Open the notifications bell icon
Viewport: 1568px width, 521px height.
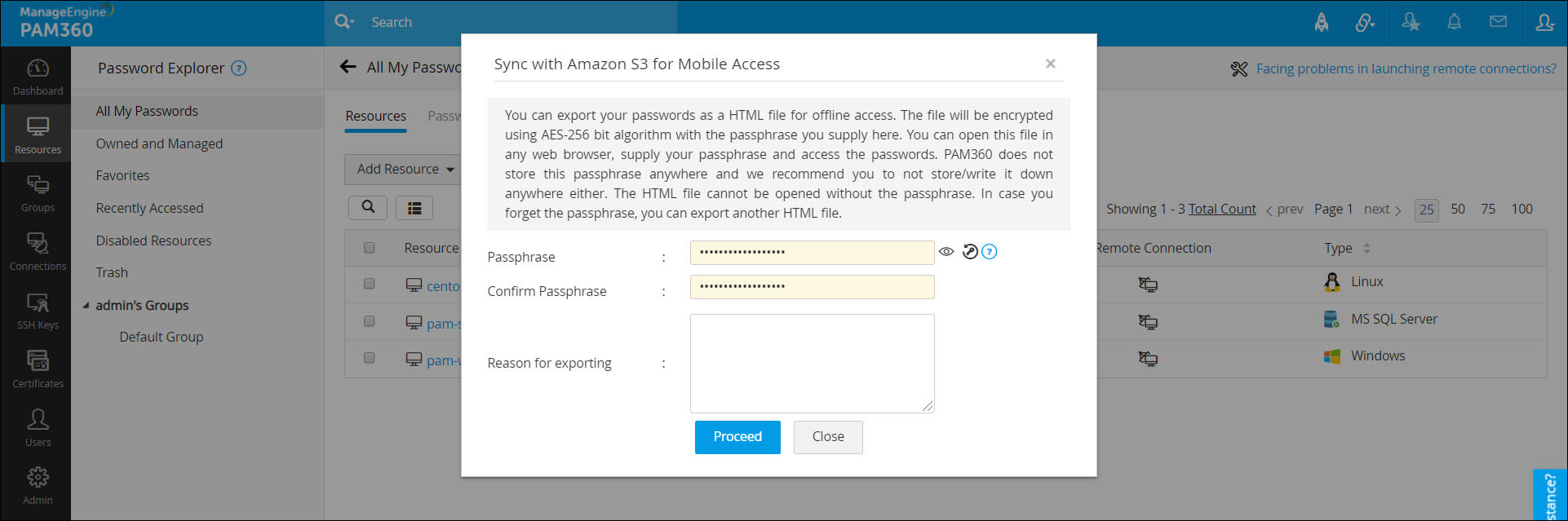1454,23
